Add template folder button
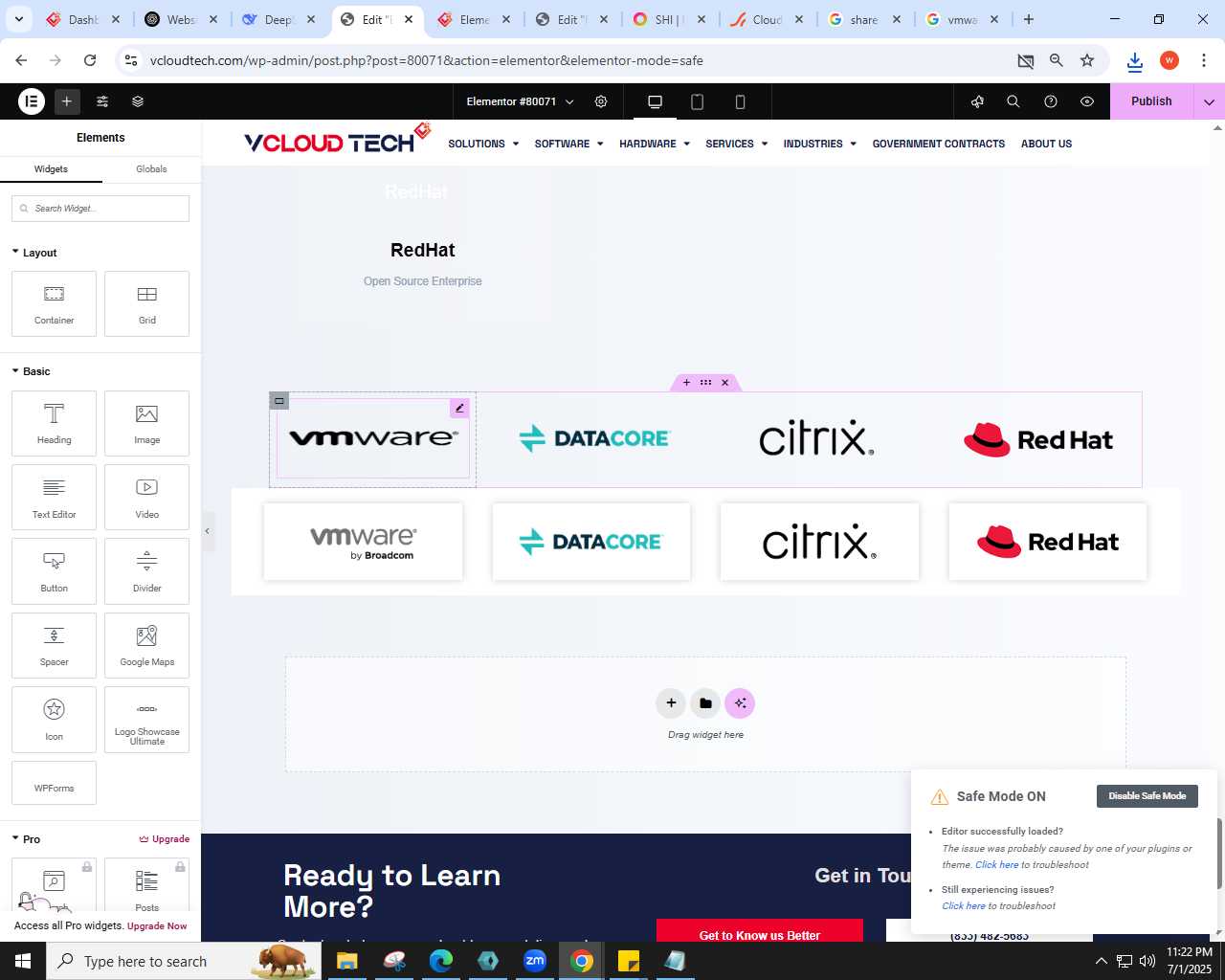 coord(705,703)
